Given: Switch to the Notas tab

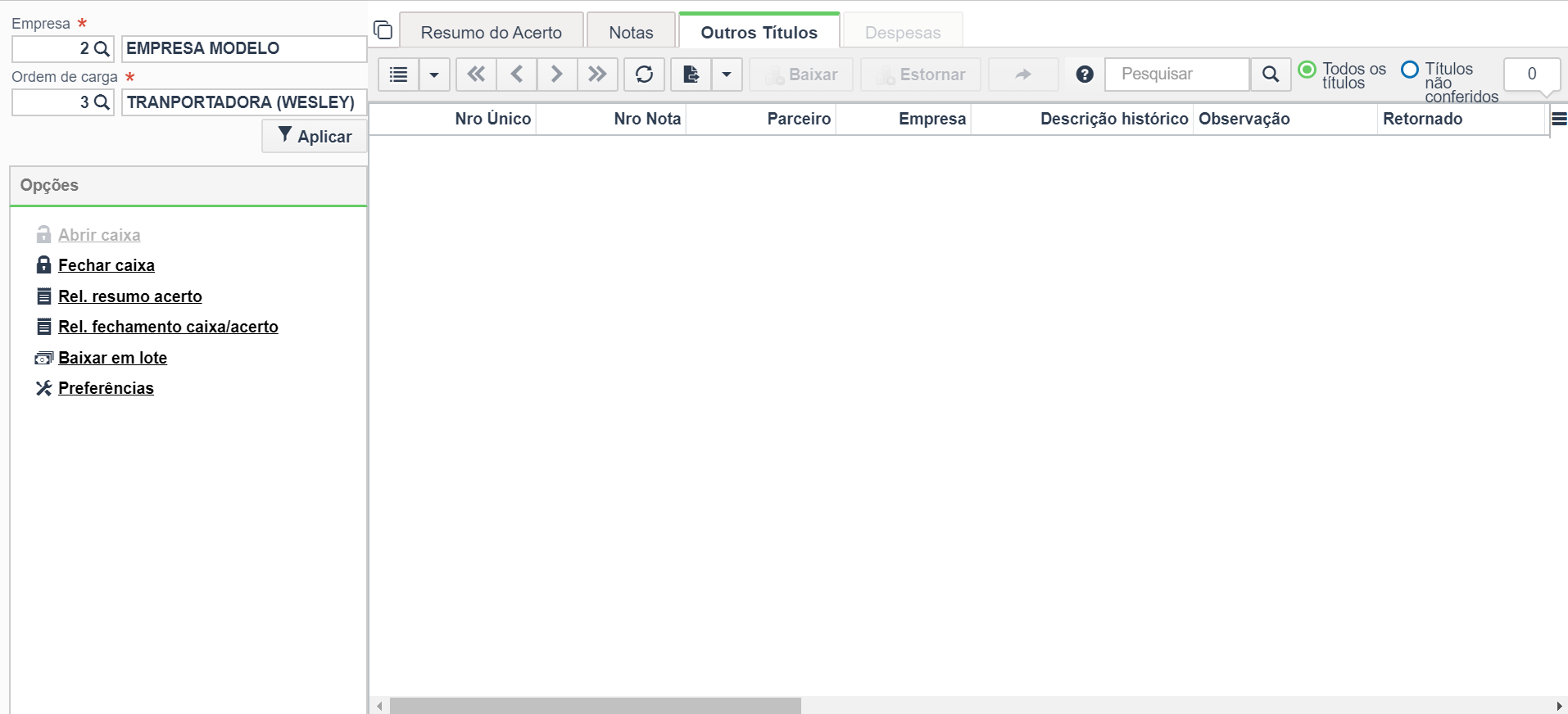Looking at the screenshot, I should (x=631, y=33).
